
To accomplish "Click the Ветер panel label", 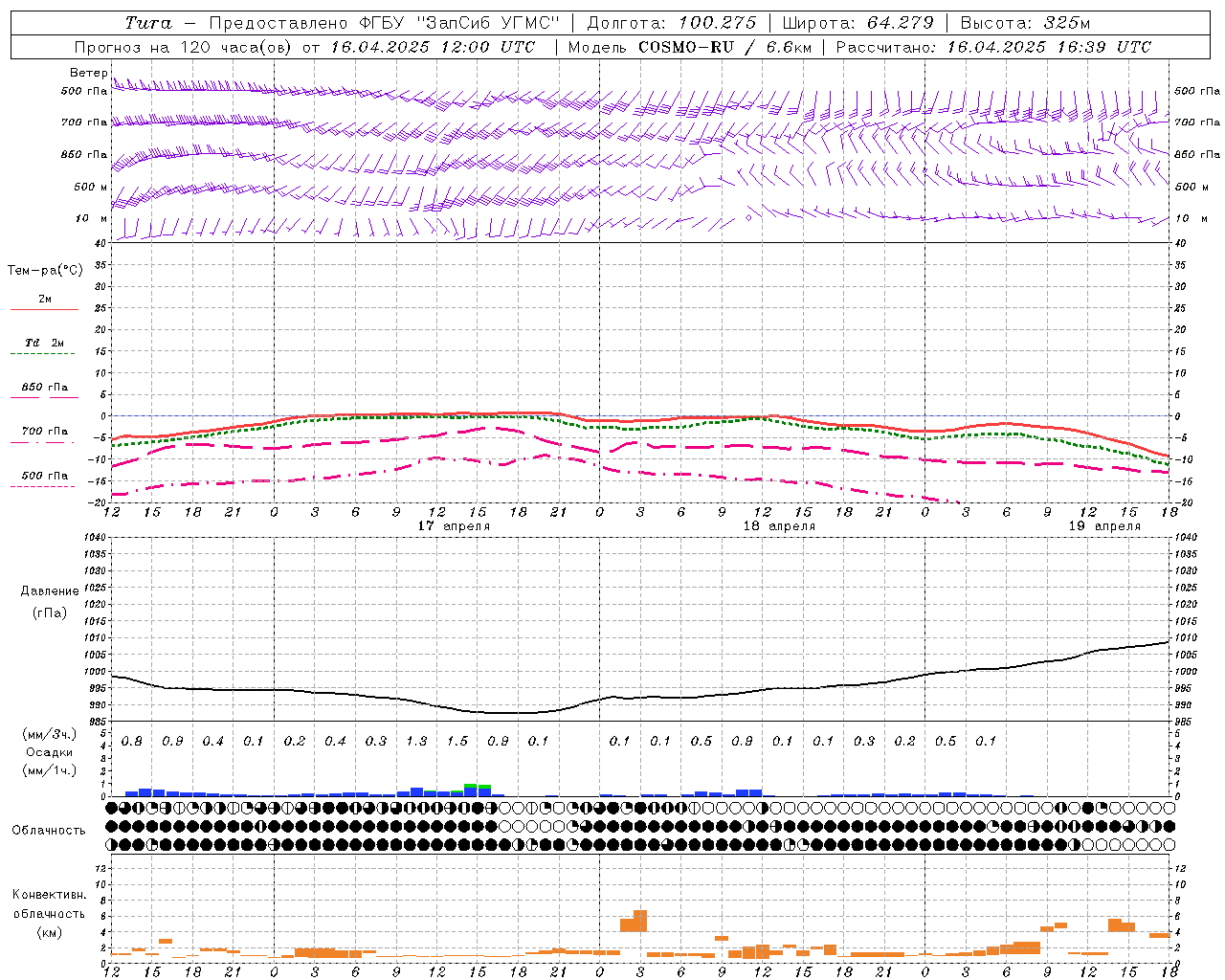I will pos(88,73).
